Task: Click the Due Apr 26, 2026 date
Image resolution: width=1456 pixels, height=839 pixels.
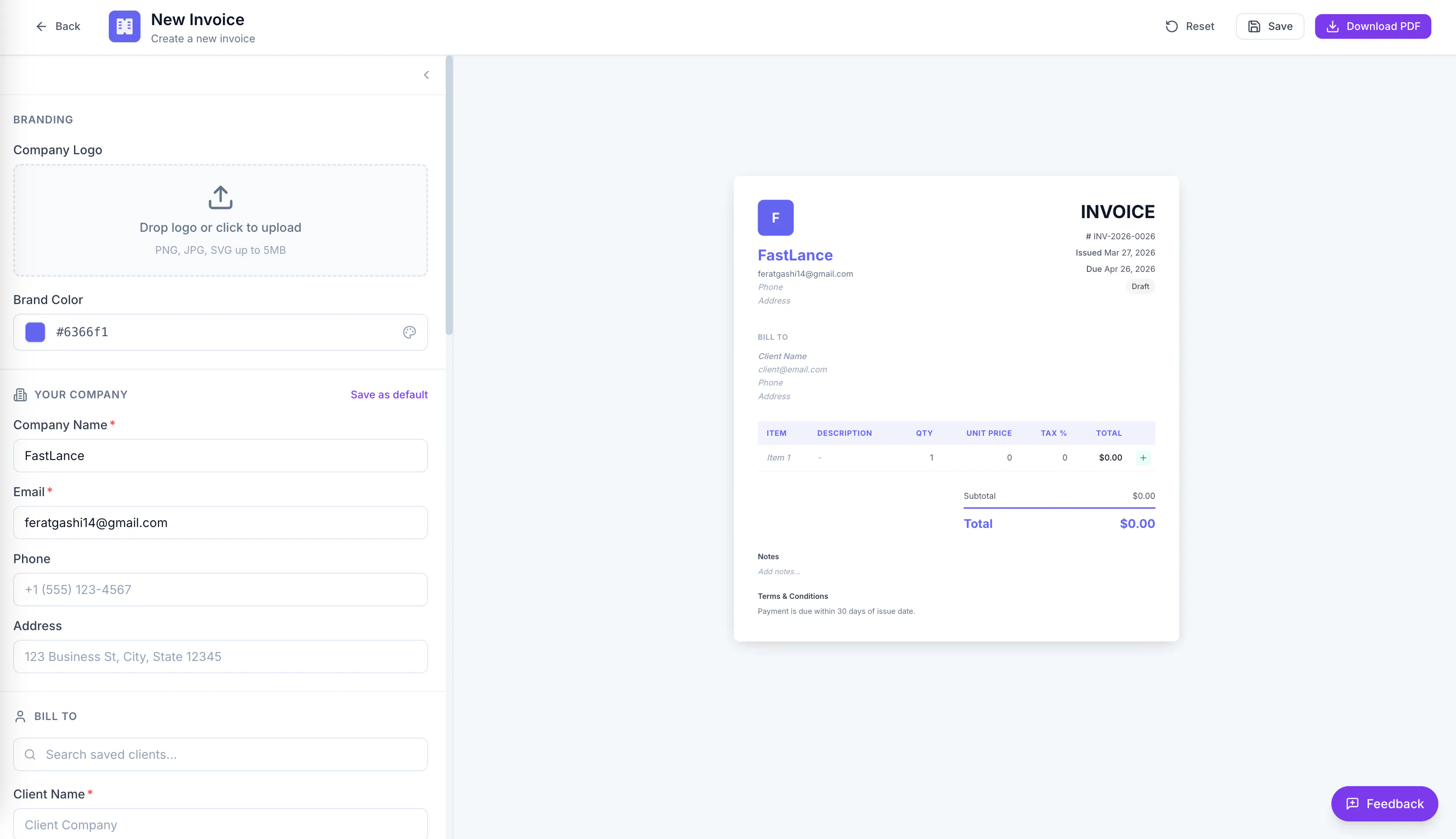Action: pyautogui.click(x=1120, y=268)
